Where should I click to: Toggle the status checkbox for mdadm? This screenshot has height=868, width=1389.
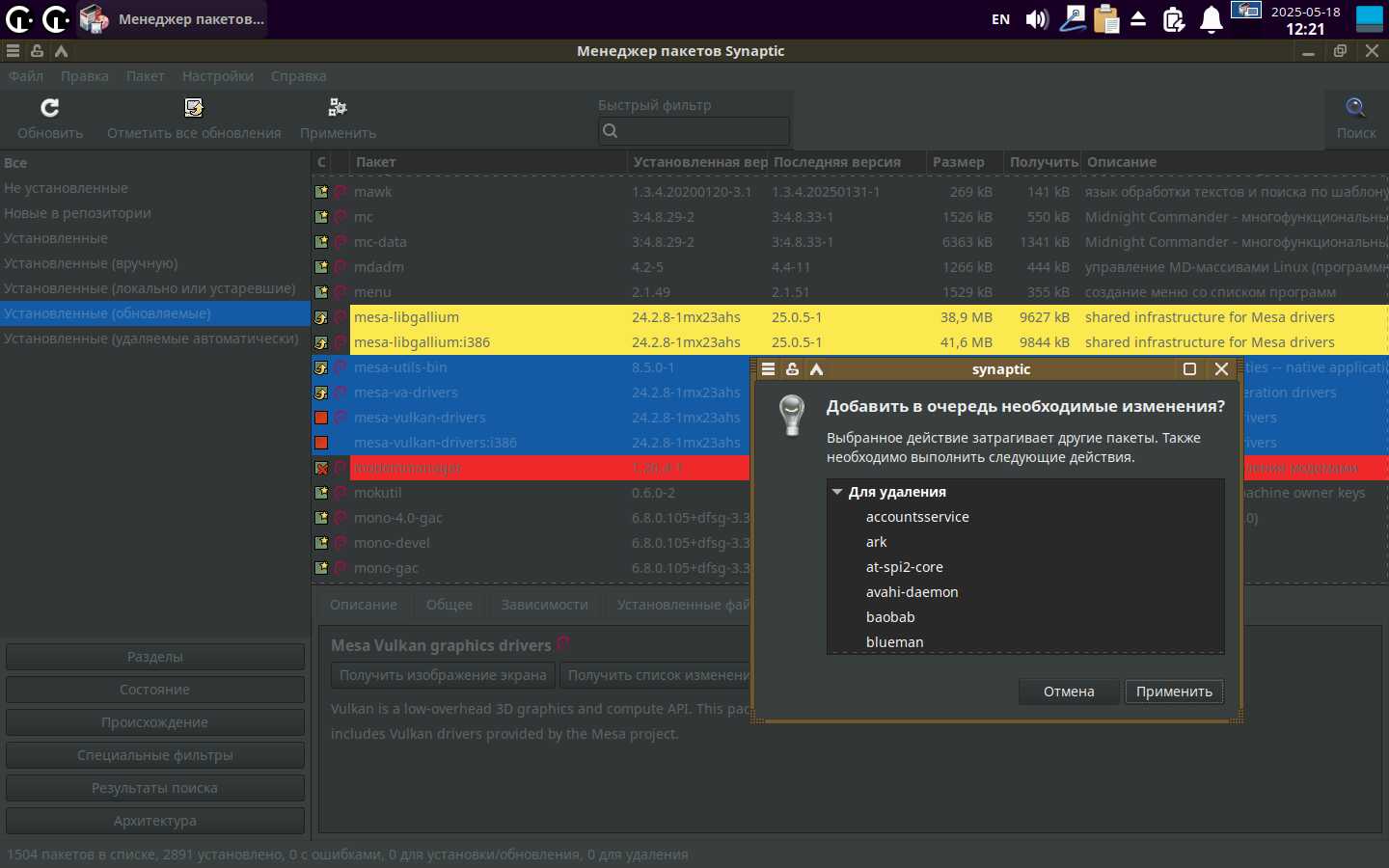pos(321,267)
